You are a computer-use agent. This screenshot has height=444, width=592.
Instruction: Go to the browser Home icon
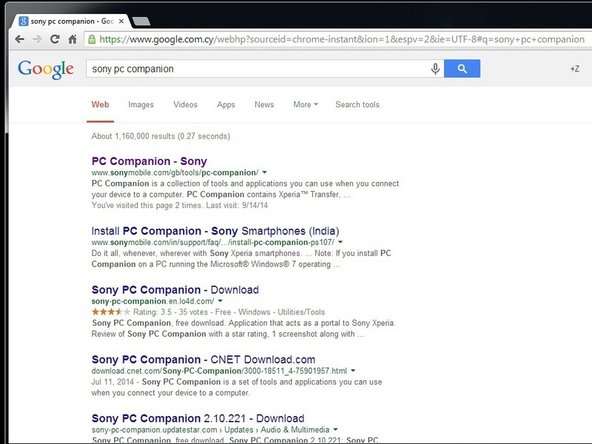(72, 39)
